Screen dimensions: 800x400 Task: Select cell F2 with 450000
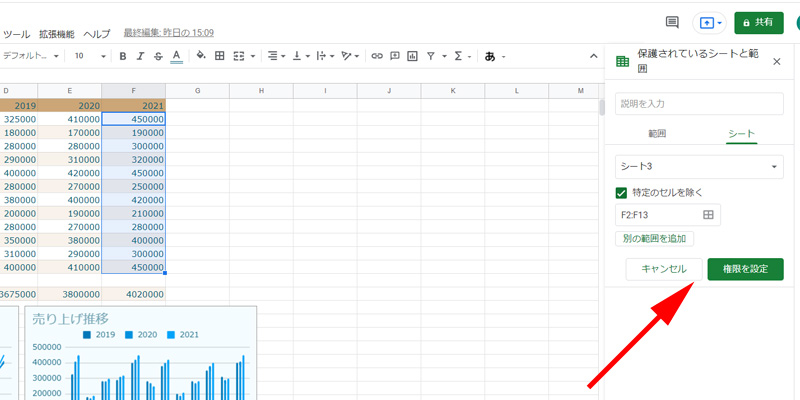pos(134,119)
